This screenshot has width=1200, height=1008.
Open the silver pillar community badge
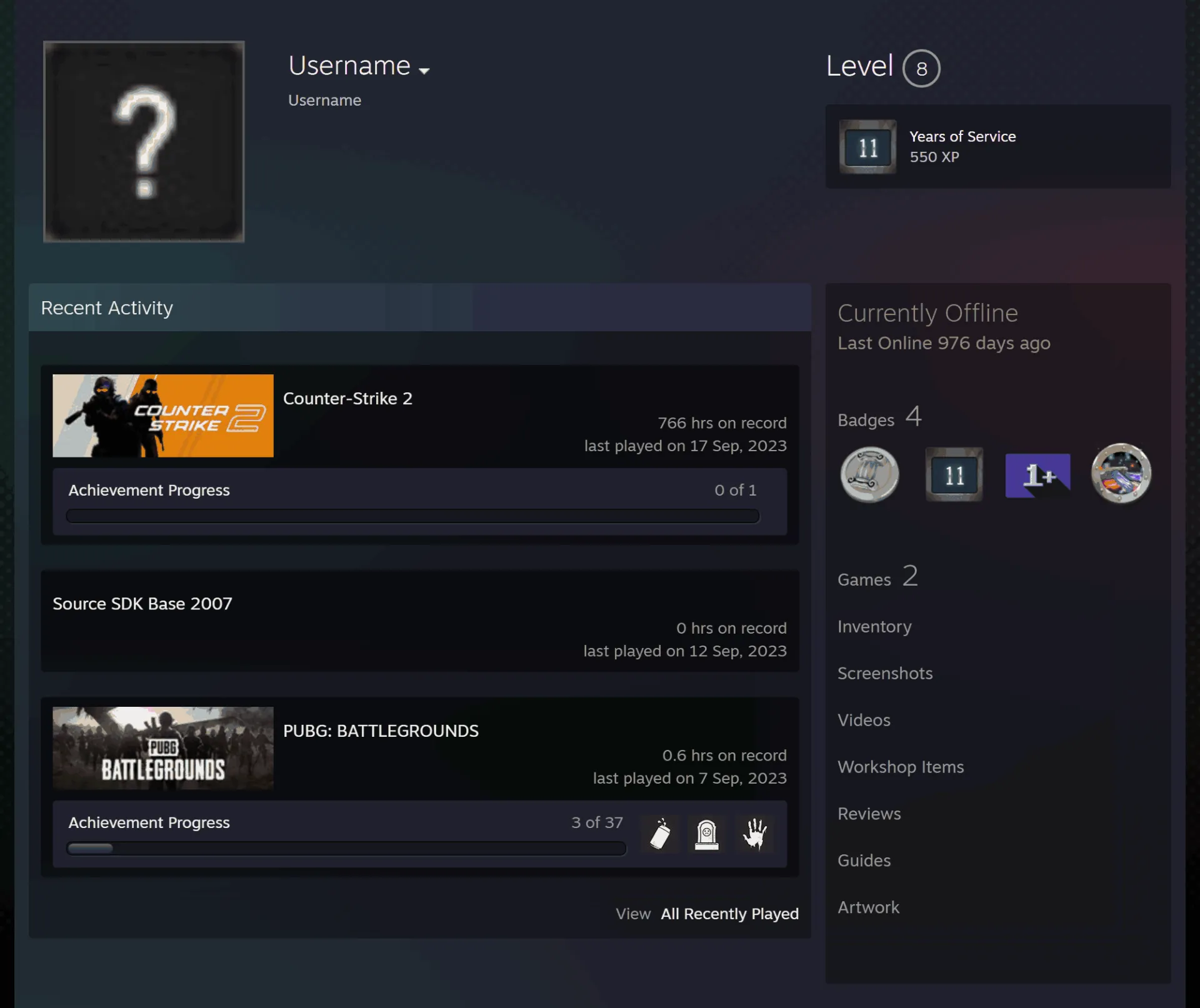coord(869,474)
